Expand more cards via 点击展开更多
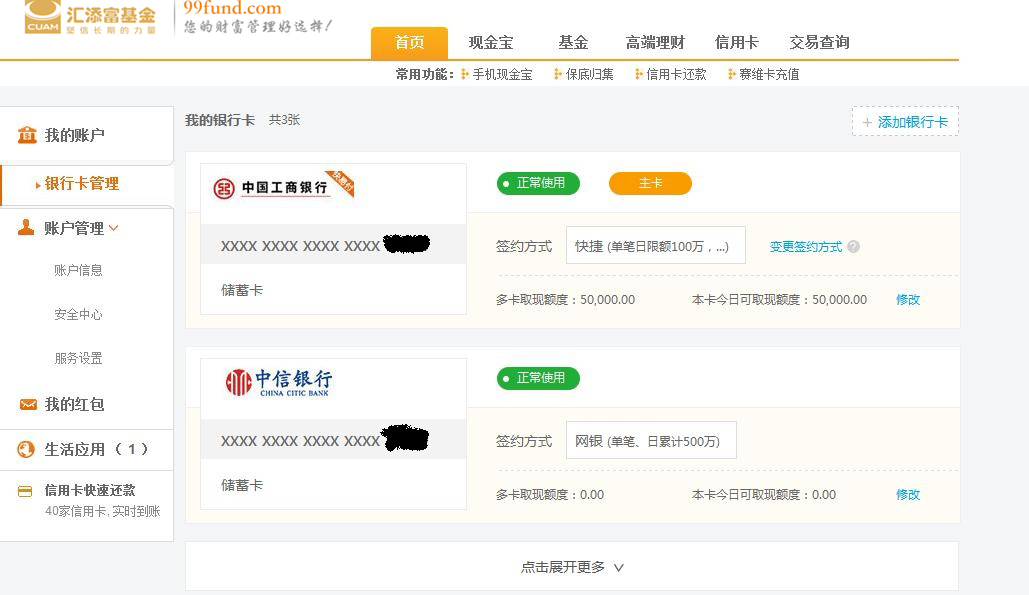 click(572, 567)
